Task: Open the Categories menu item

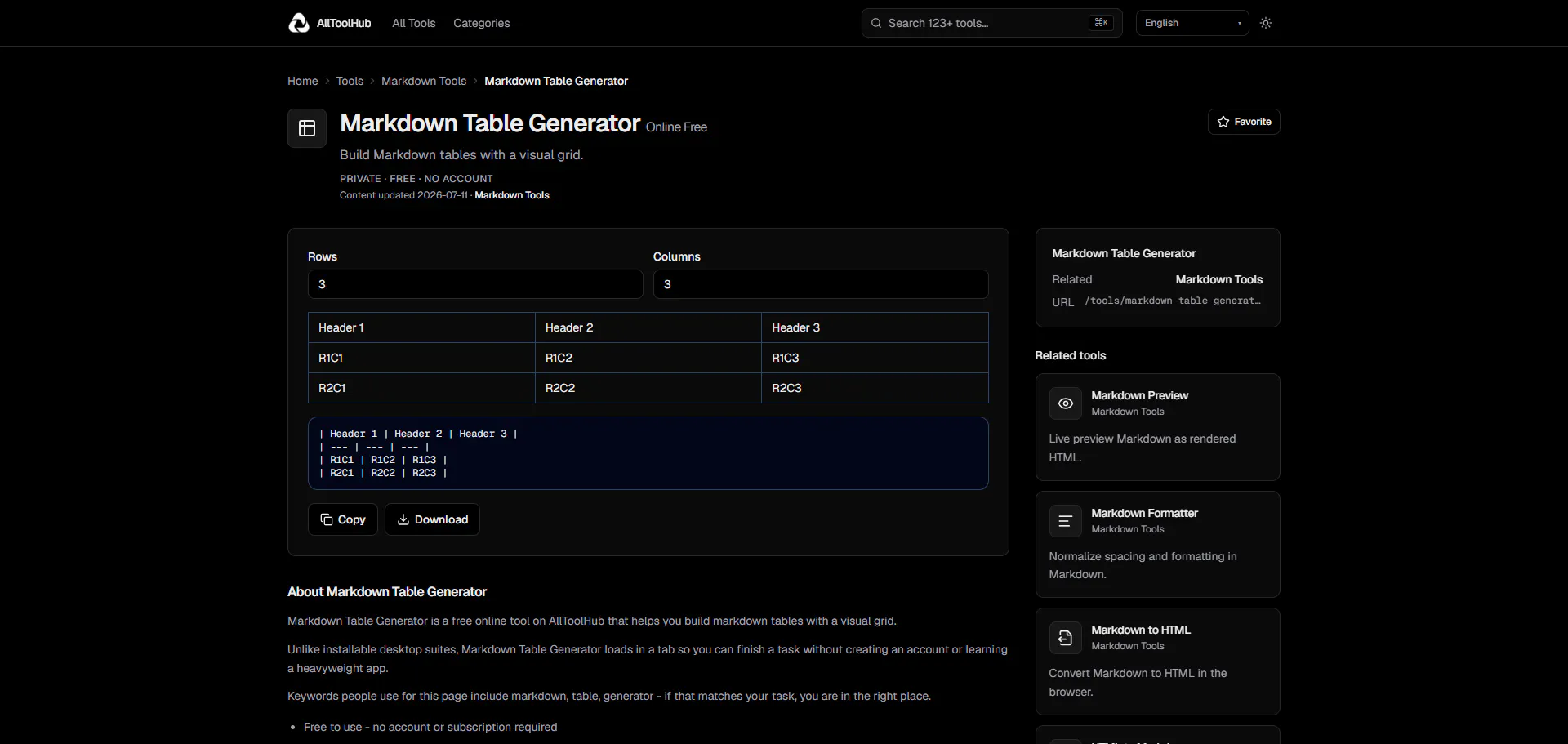Action: [482, 23]
